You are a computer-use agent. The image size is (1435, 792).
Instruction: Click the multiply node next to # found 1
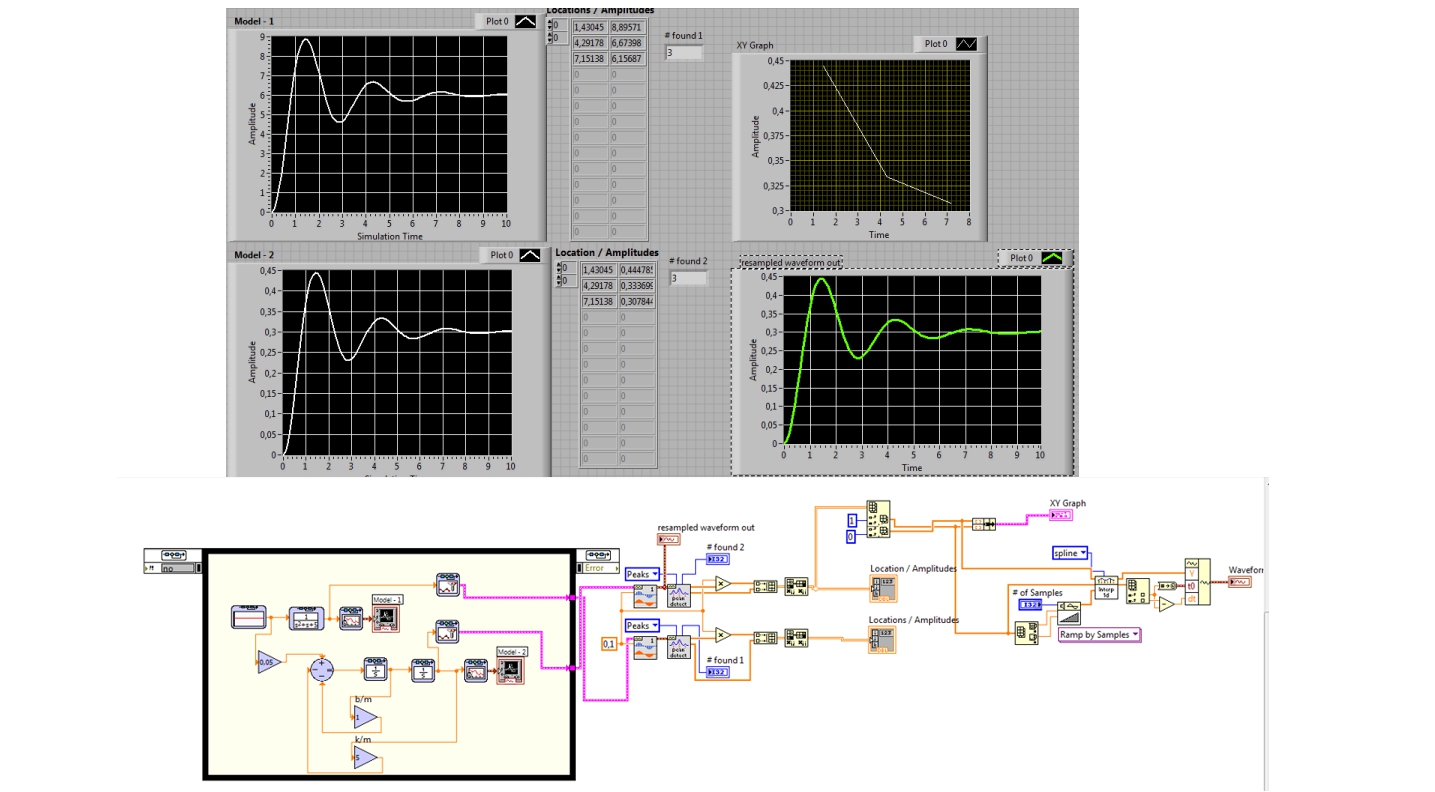point(723,634)
